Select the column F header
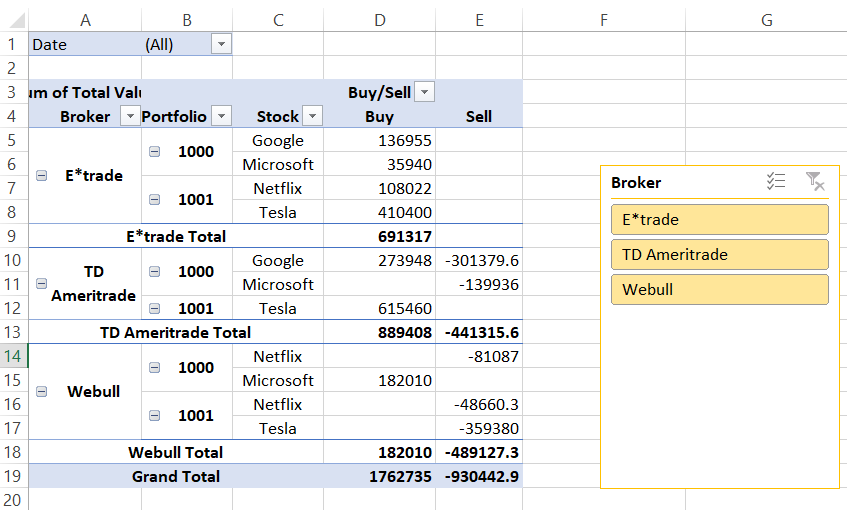This screenshot has width=847, height=510. click(x=604, y=19)
